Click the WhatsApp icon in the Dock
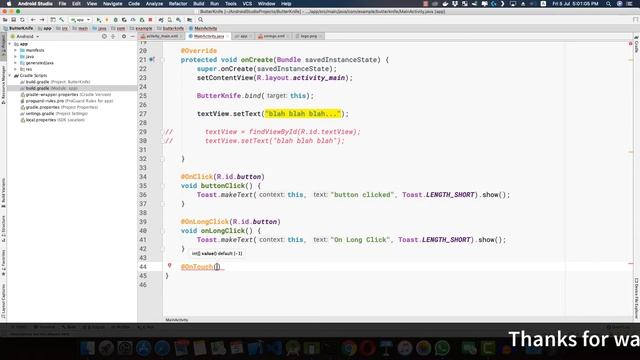The image size is (640, 360). tap(442, 348)
